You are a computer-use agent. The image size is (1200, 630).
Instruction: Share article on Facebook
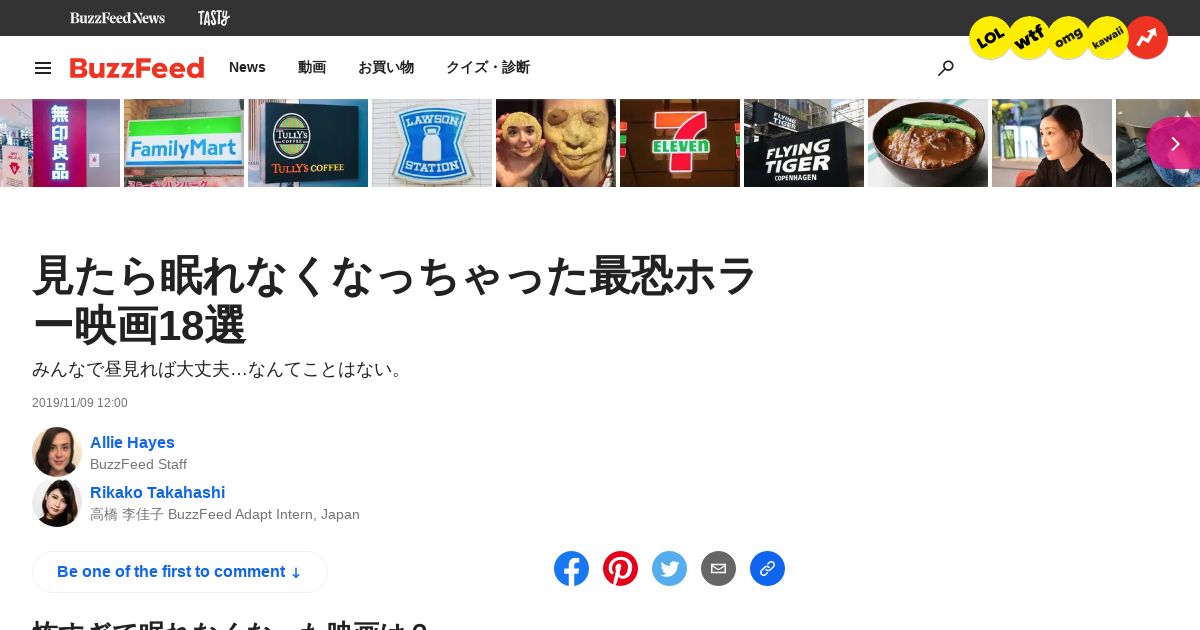pos(571,569)
